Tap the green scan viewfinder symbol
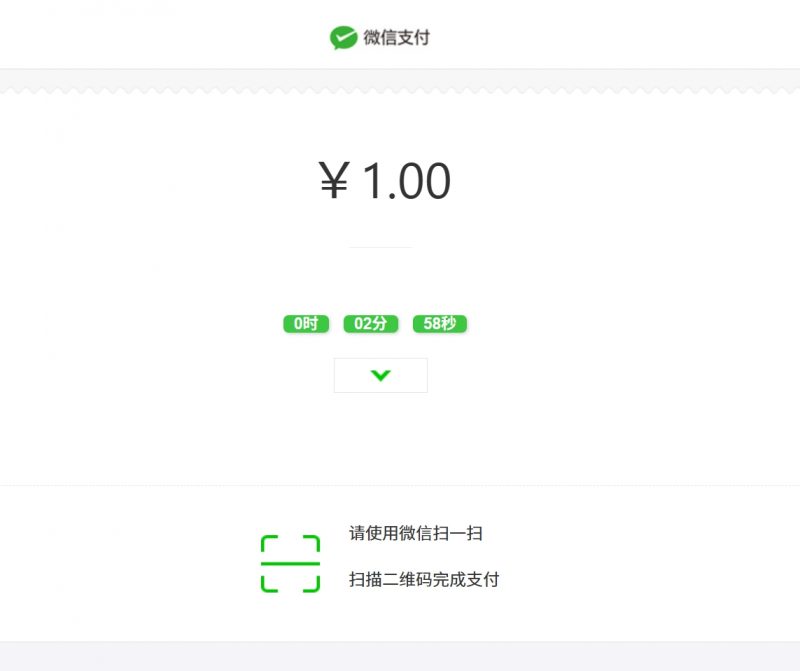The width and height of the screenshot is (800, 671). click(288, 559)
